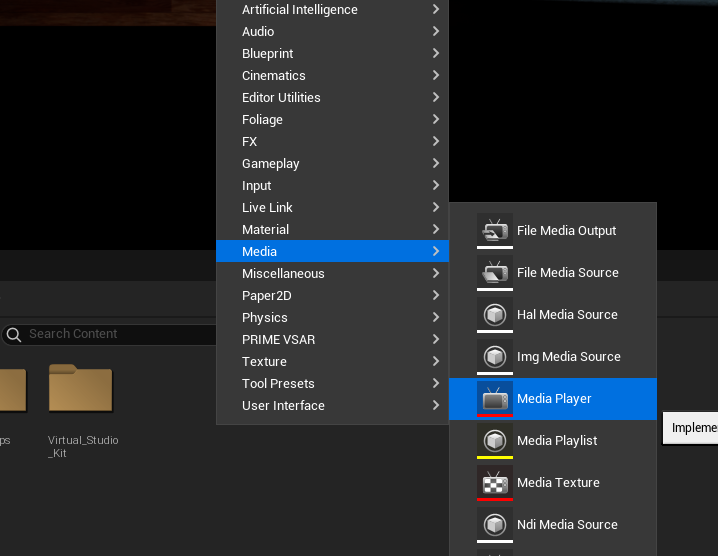Select the Media Playlist icon

click(494, 440)
